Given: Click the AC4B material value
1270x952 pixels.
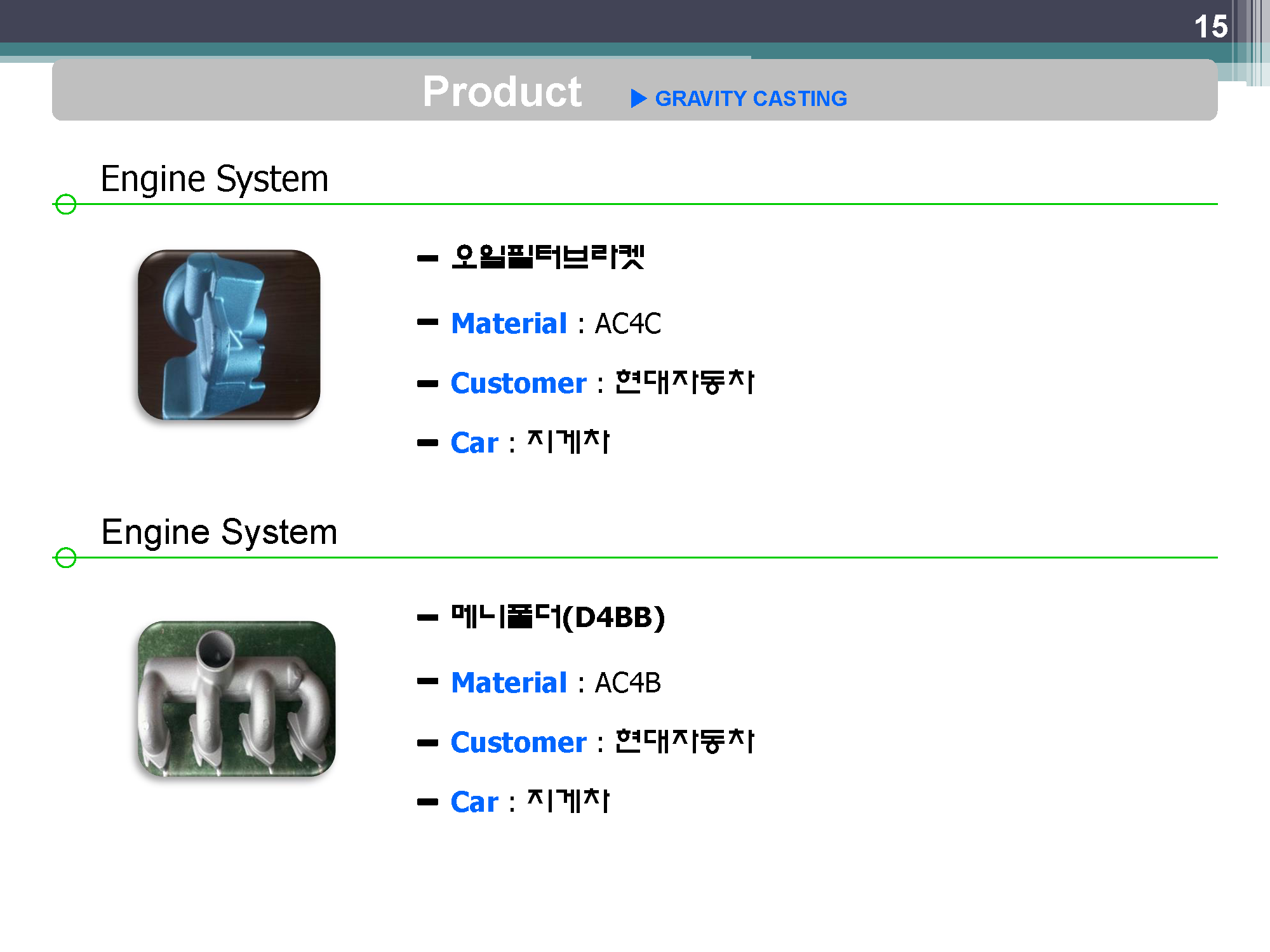Looking at the screenshot, I should coord(628,683).
